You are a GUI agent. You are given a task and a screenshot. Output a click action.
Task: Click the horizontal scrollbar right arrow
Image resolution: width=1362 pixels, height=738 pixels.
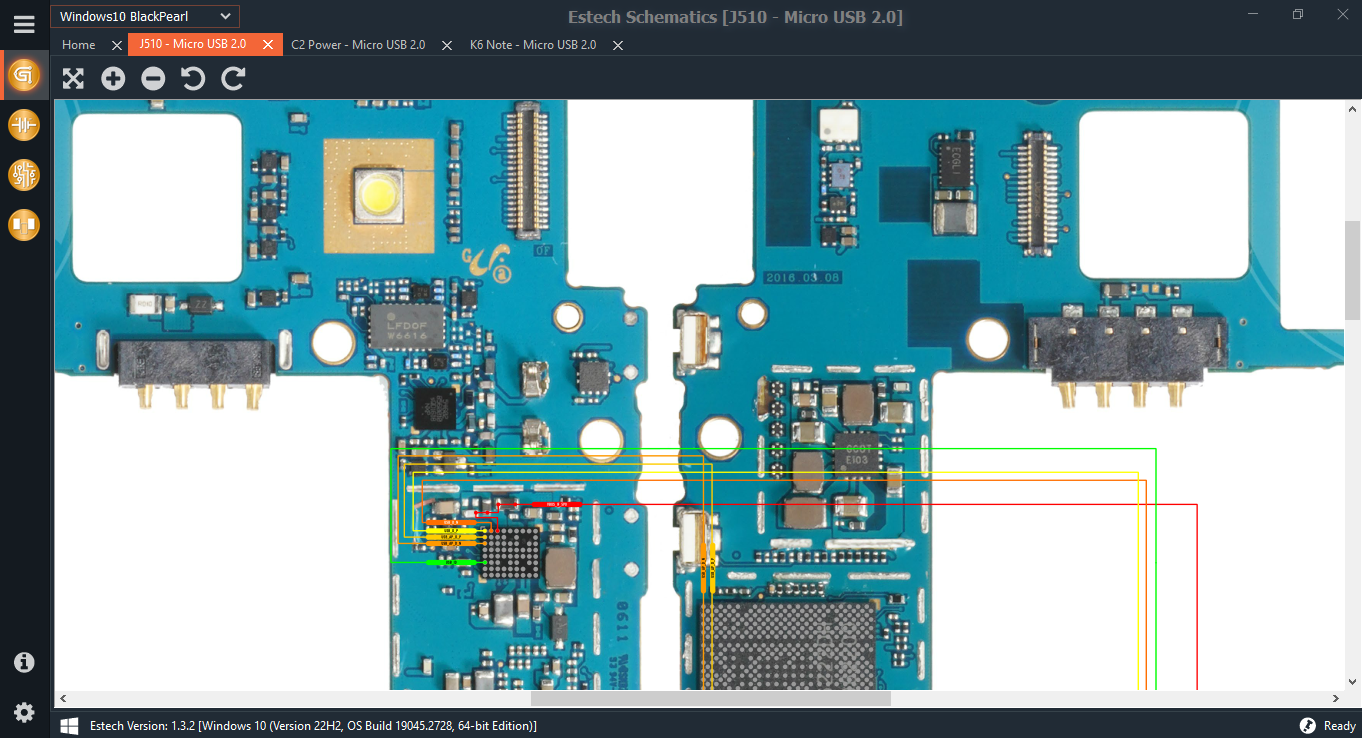(x=1336, y=698)
